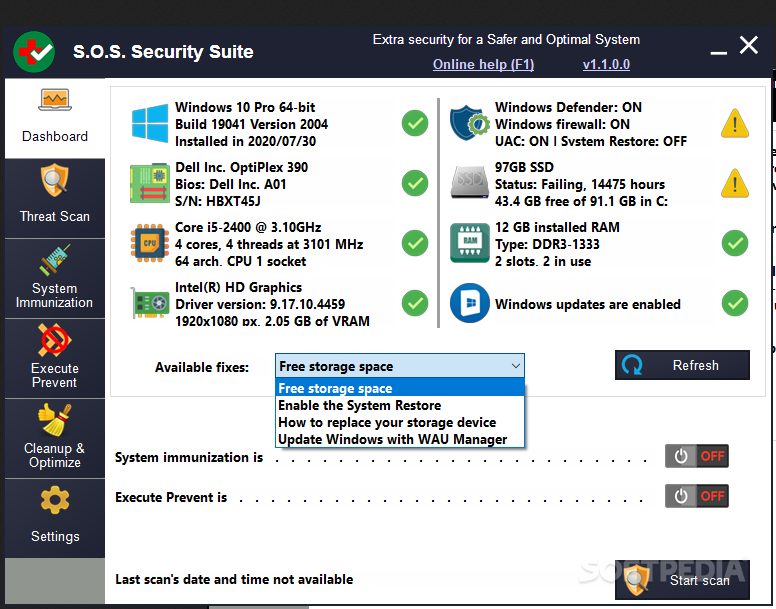Click the v1.1.0.0 version link

pos(606,64)
